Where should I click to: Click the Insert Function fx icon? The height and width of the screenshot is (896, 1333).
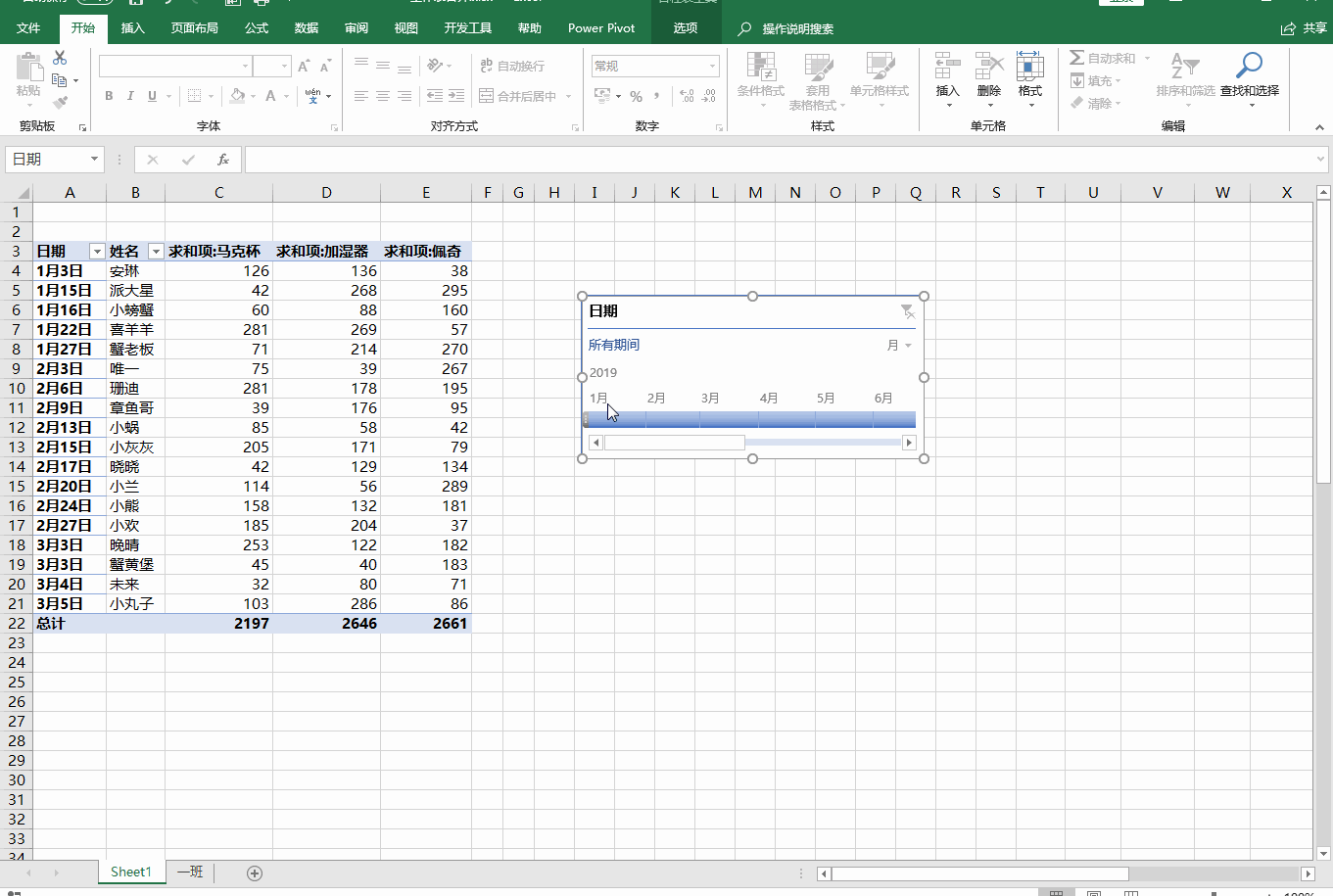click(223, 160)
